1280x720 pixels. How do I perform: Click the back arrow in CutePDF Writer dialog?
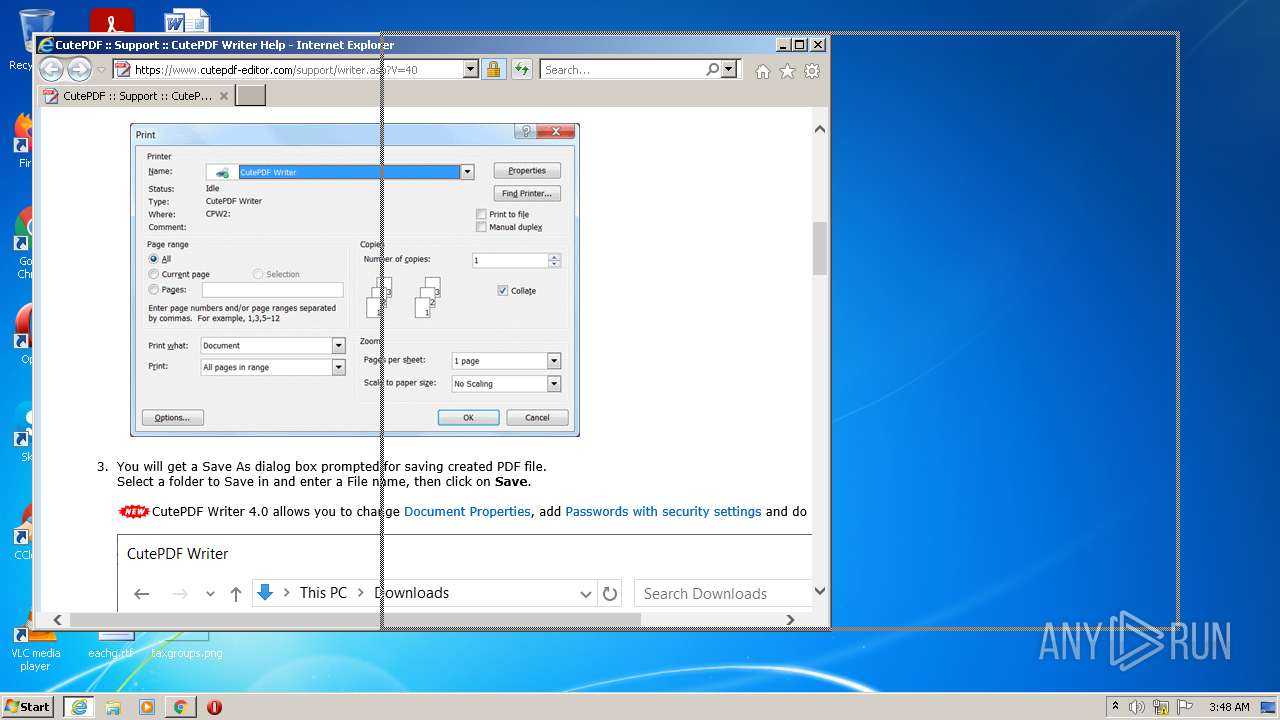tap(141, 594)
